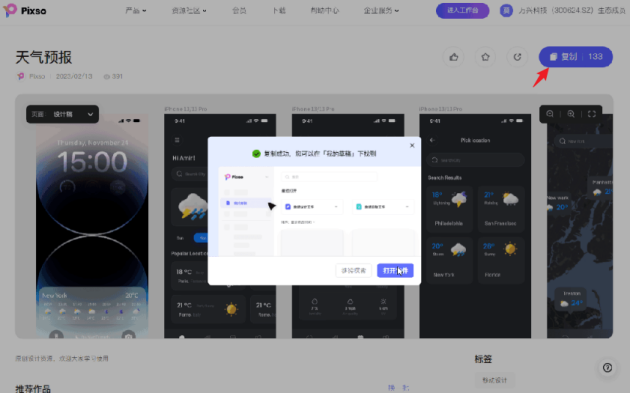This screenshot has height=393, width=630.
Task: Click the map search box in rightmost mockup
Action: (583, 141)
